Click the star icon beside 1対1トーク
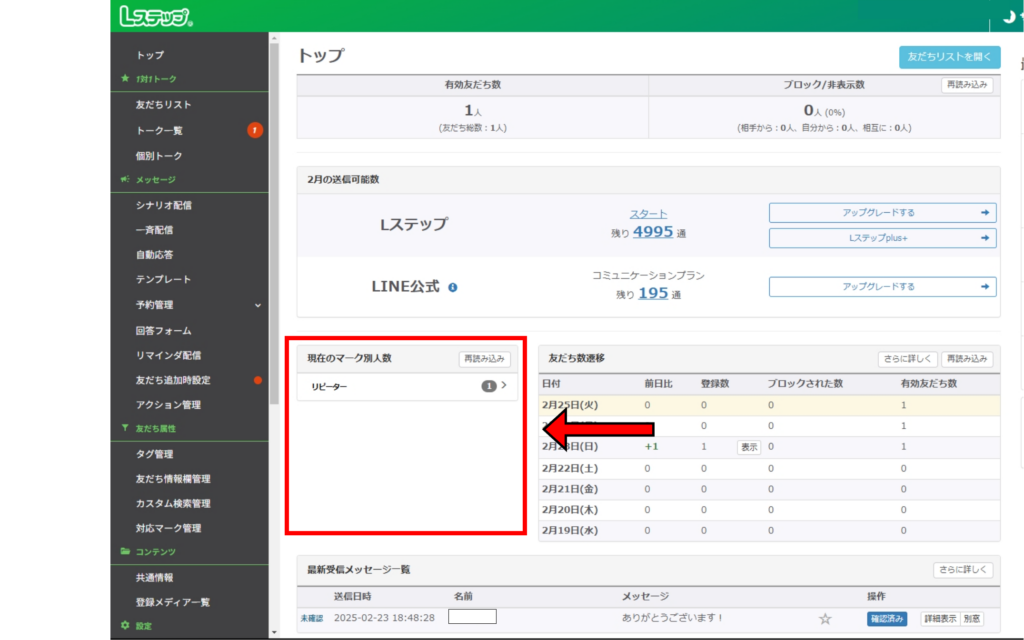 [x=124, y=79]
